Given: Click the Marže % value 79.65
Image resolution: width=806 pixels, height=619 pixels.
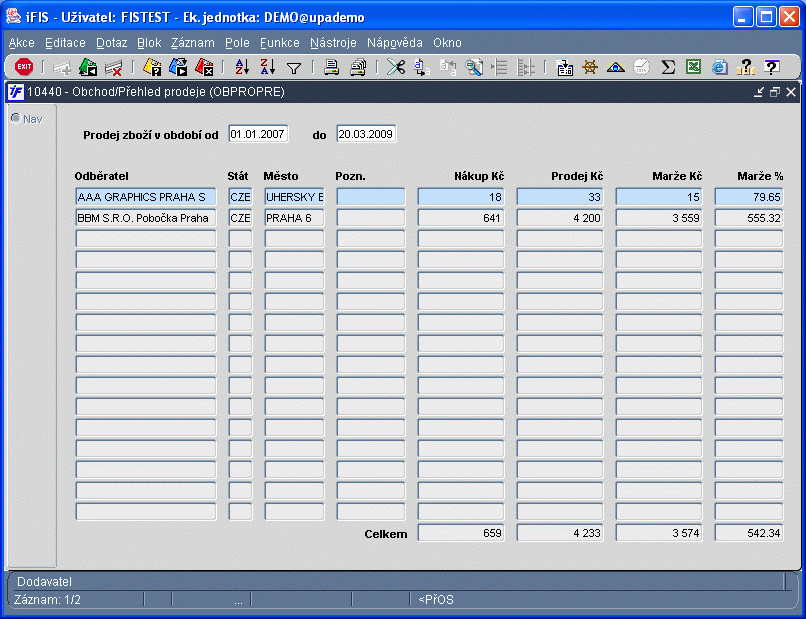Looking at the screenshot, I should [749, 197].
